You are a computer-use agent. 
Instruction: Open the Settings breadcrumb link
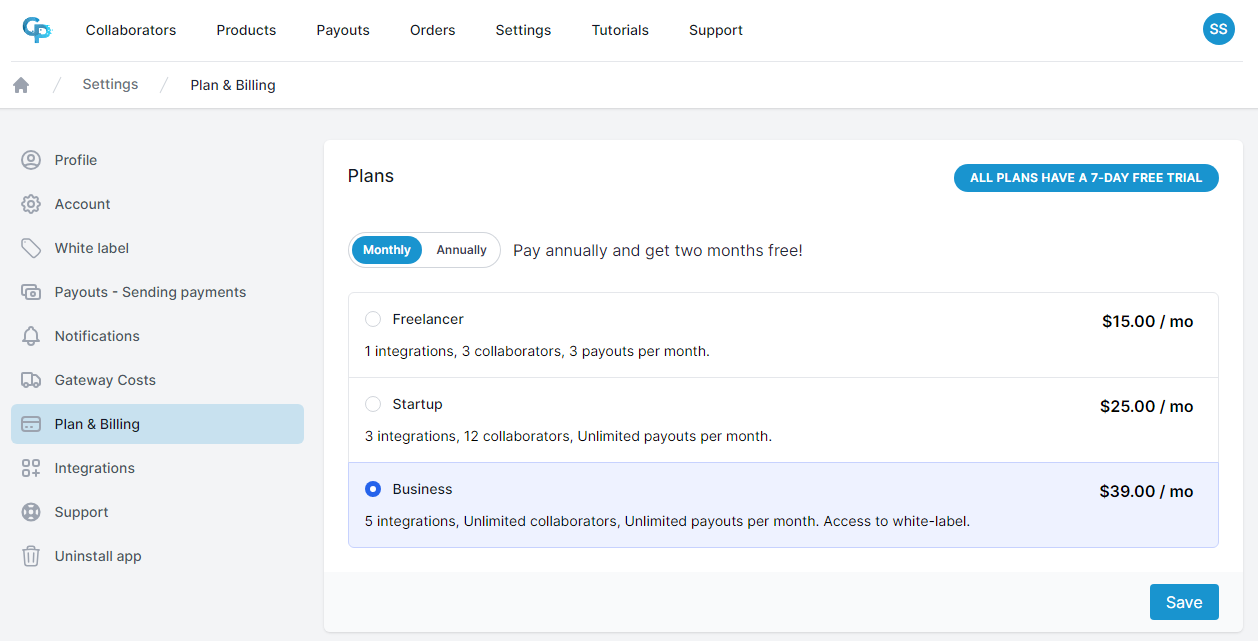pyautogui.click(x=110, y=84)
